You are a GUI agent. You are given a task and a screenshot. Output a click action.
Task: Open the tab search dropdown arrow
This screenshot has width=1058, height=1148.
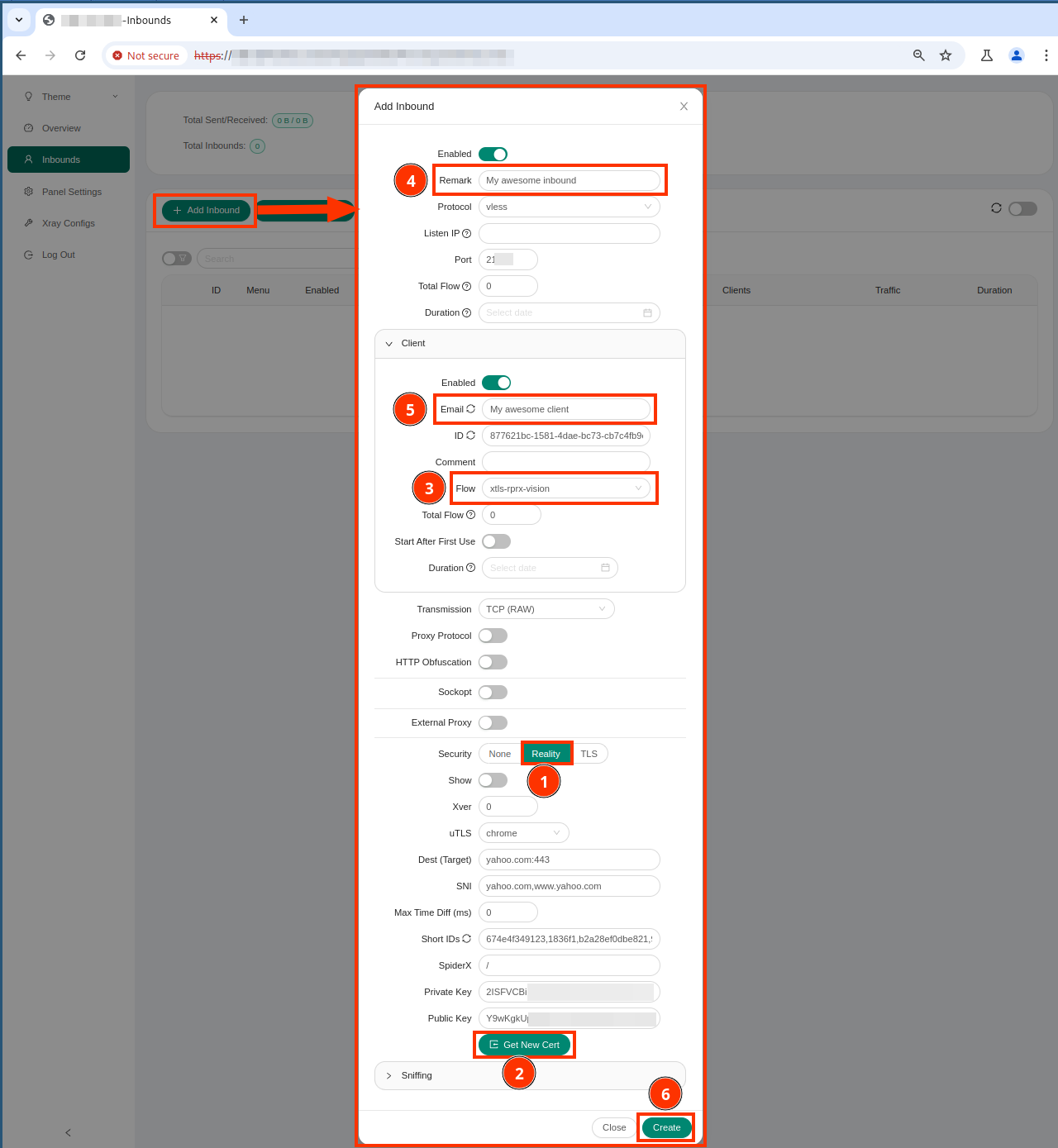(x=19, y=20)
